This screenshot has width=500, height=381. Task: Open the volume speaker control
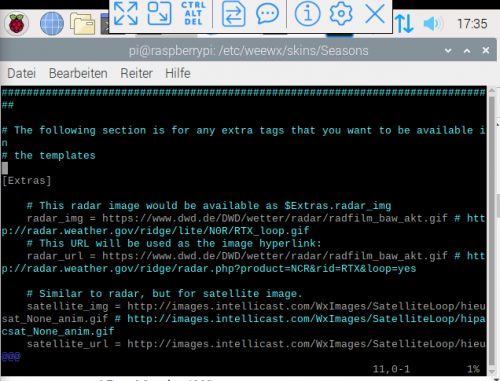tap(433, 24)
